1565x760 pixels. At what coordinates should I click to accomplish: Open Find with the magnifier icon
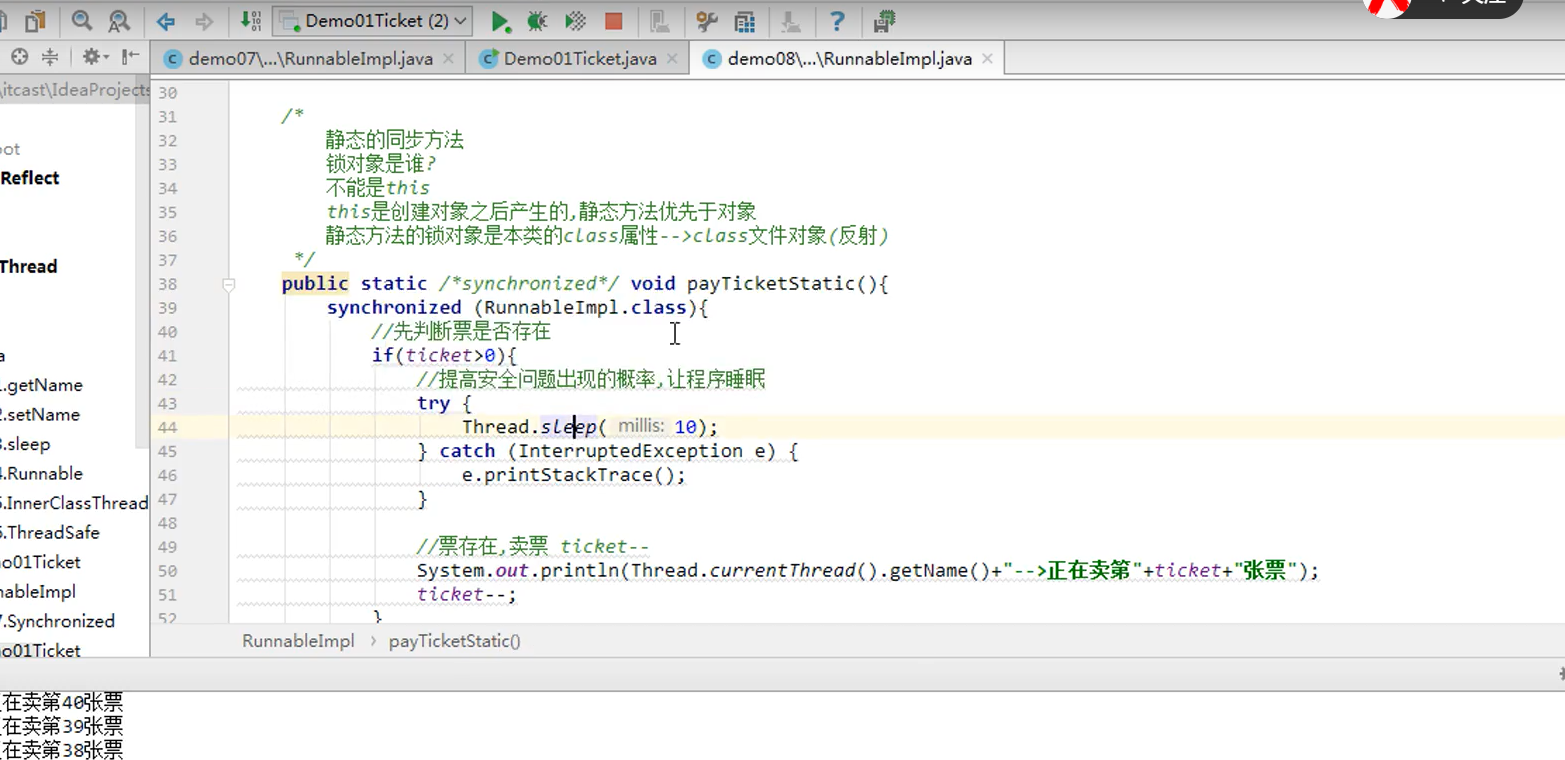click(82, 20)
